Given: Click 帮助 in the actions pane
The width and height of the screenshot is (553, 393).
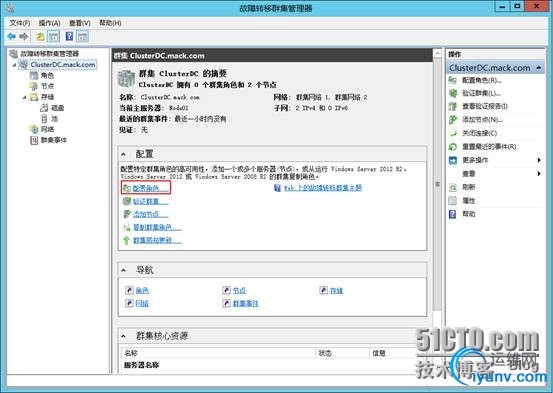Looking at the screenshot, I should tap(469, 214).
